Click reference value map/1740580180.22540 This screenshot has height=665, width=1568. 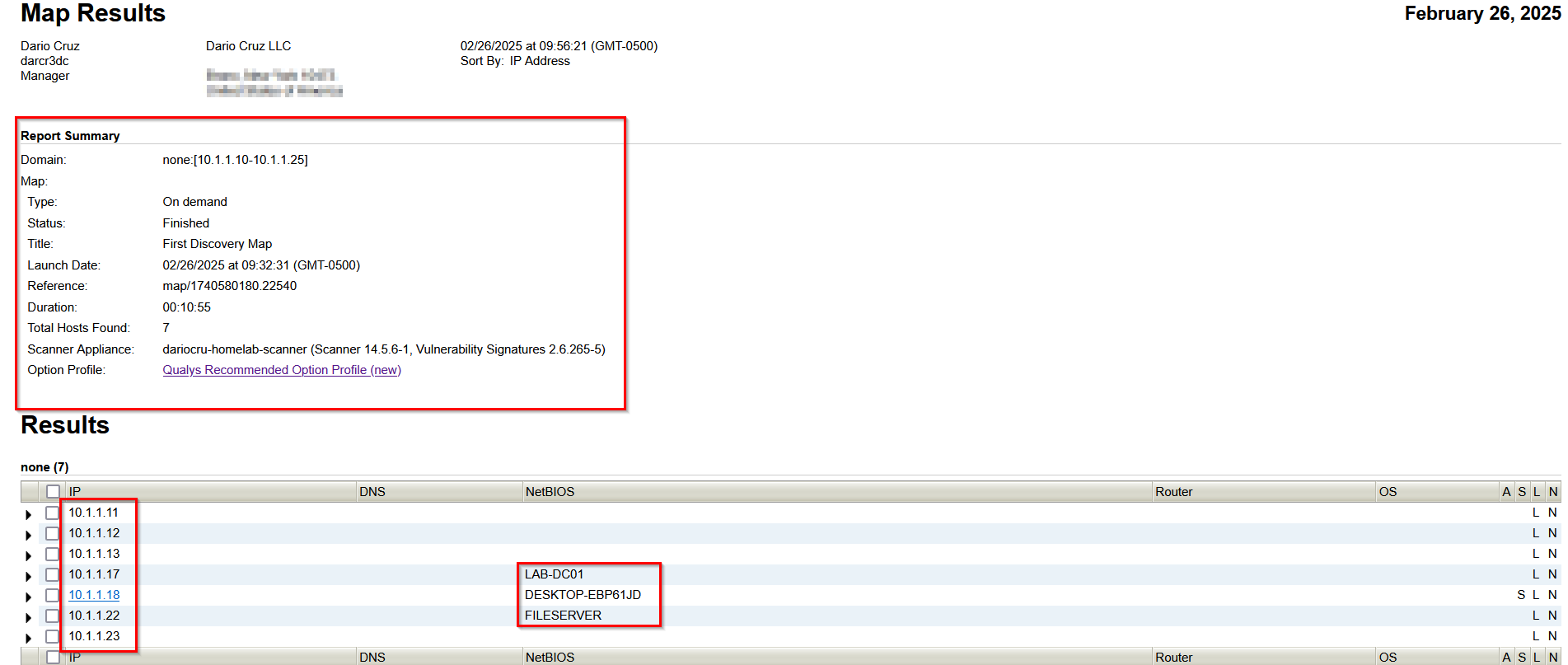click(x=229, y=286)
